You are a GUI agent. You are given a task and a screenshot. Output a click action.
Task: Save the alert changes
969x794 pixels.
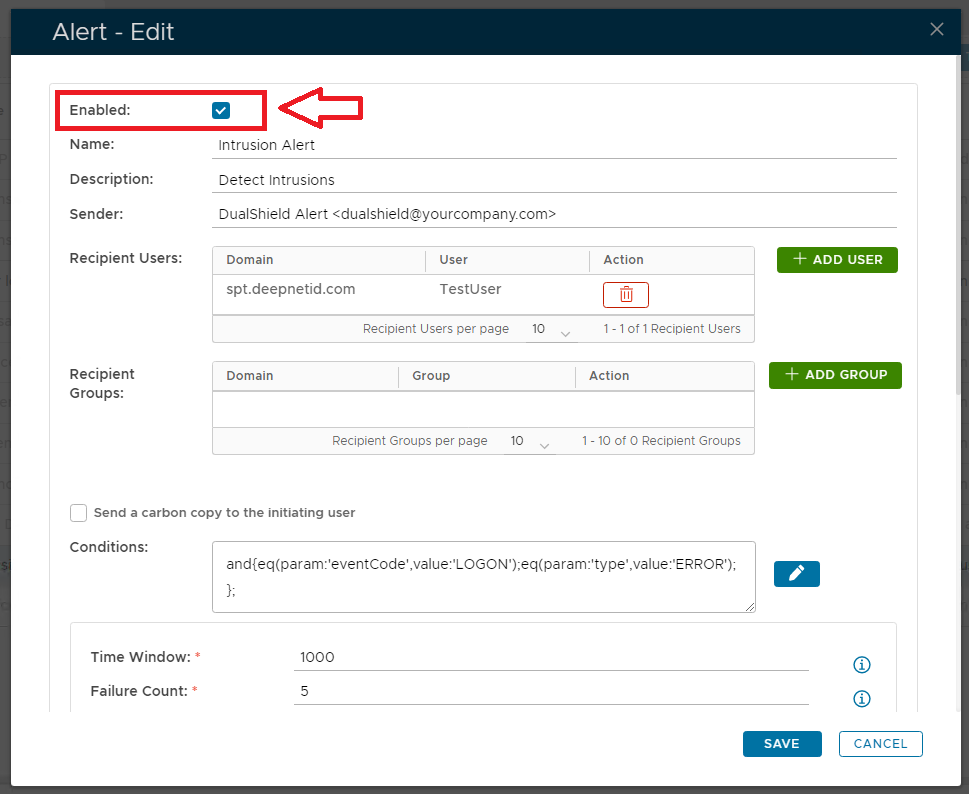(x=781, y=744)
